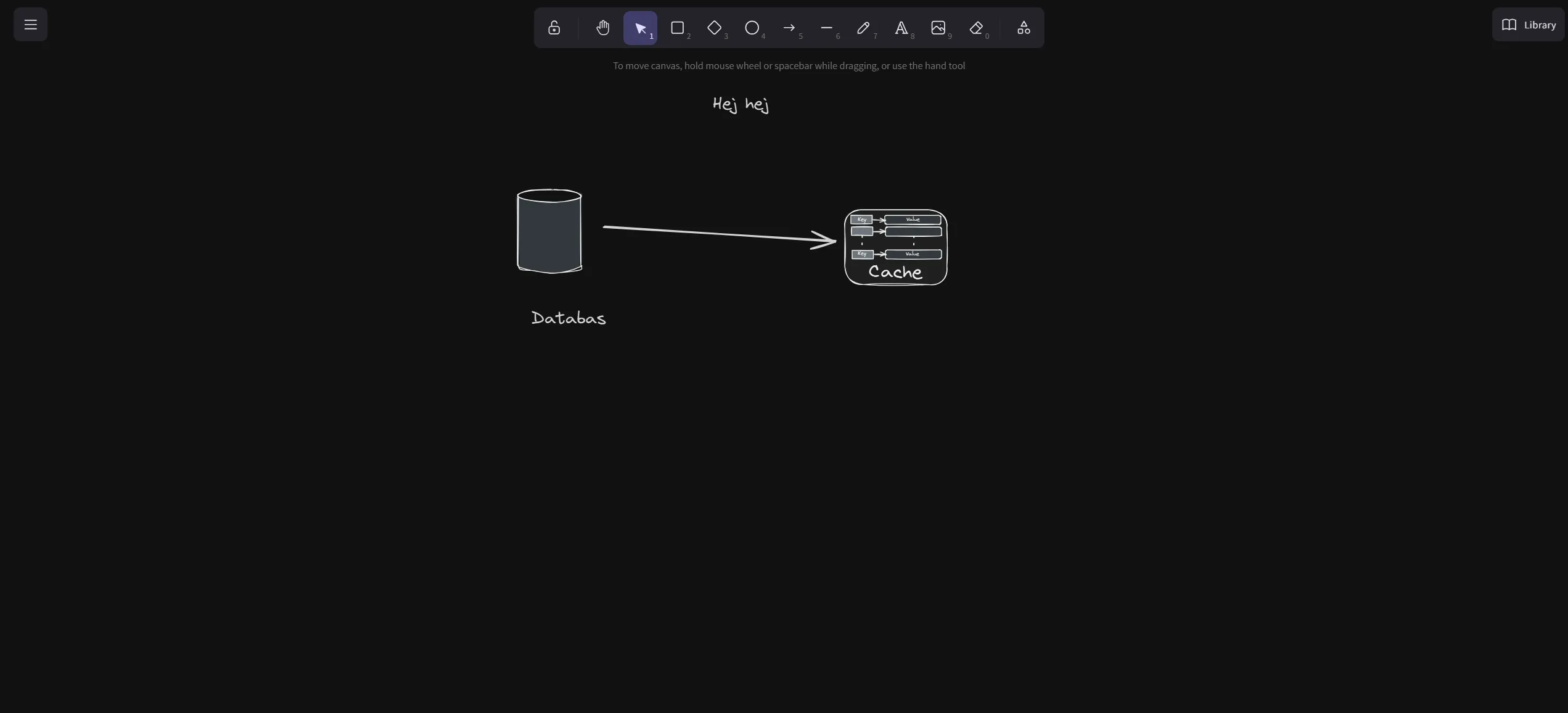Select the 'Hej hej' text on canvas
The image size is (1568, 713).
click(x=740, y=104)
